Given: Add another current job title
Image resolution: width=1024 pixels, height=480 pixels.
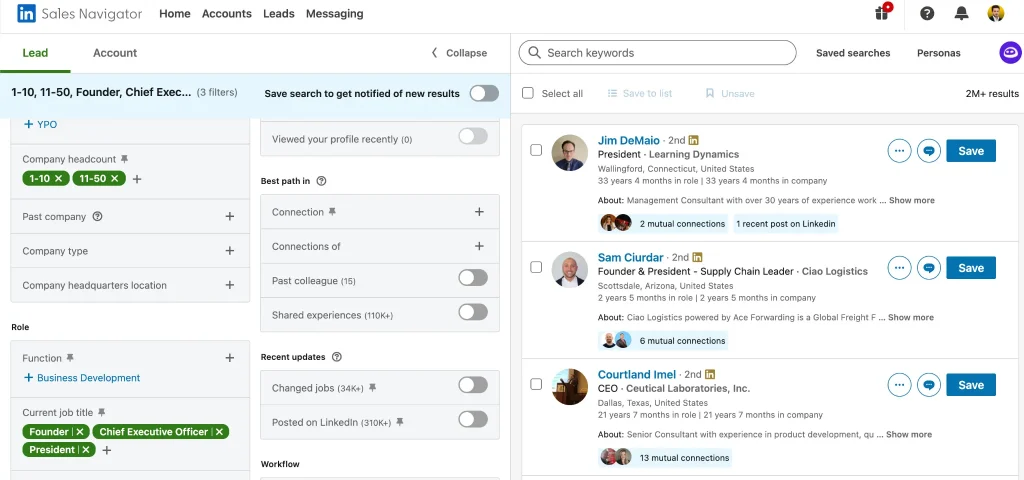Looking at the screenshot, I should [107, 450].
